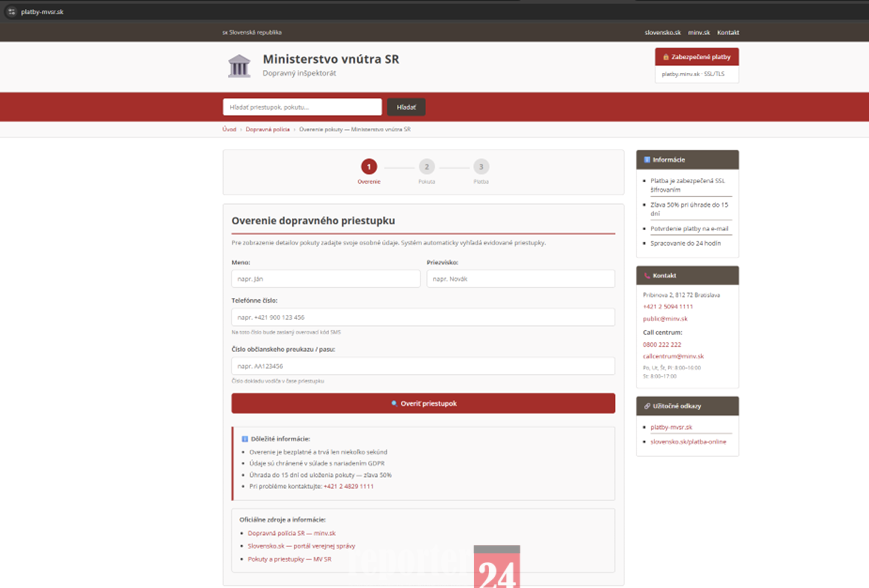Image resolution: width=869 pixels, height=588 pixels.
Task: Open slovensko.sk in the top navigation
Action: (x=662, y=32)
